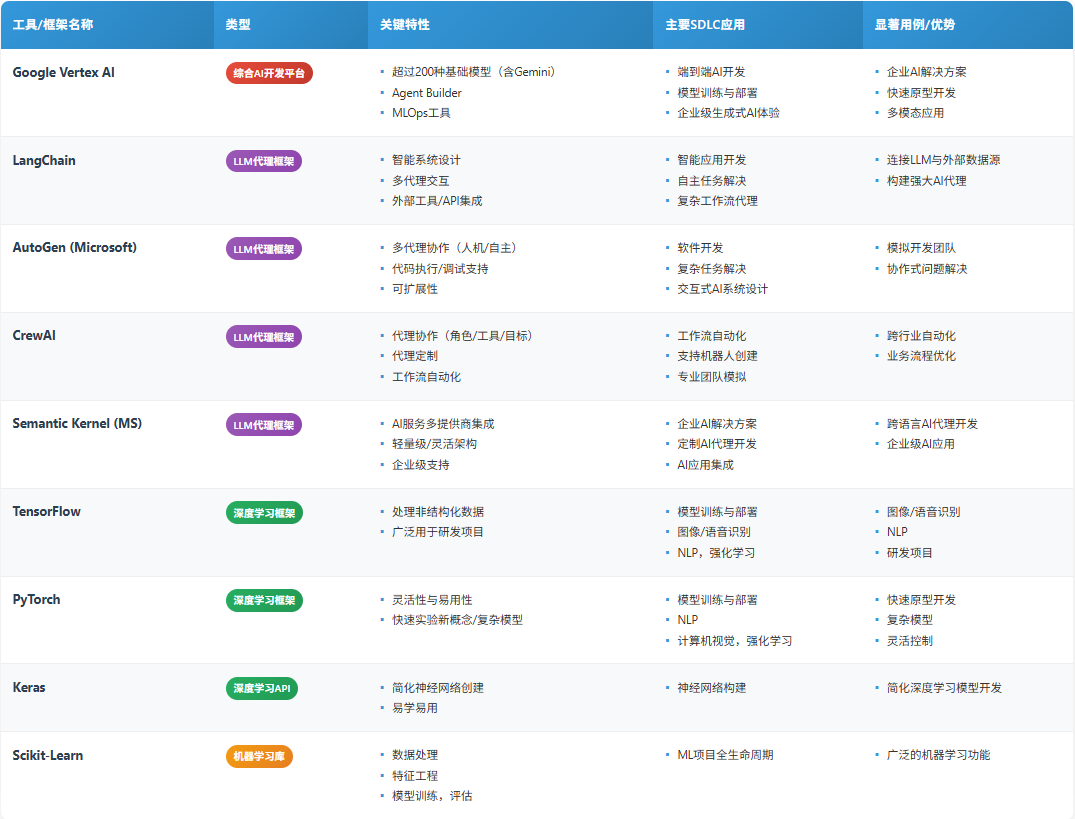Screen dimensions: 1075x819
Task: Select the Scikit-Learn row name
Action: (x=48, y=755)
